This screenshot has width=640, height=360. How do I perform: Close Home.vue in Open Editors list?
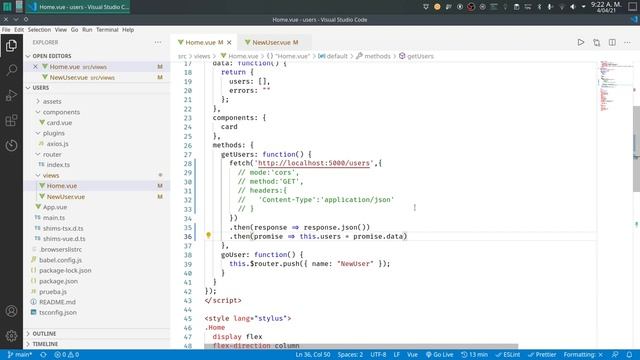point(36,67)
